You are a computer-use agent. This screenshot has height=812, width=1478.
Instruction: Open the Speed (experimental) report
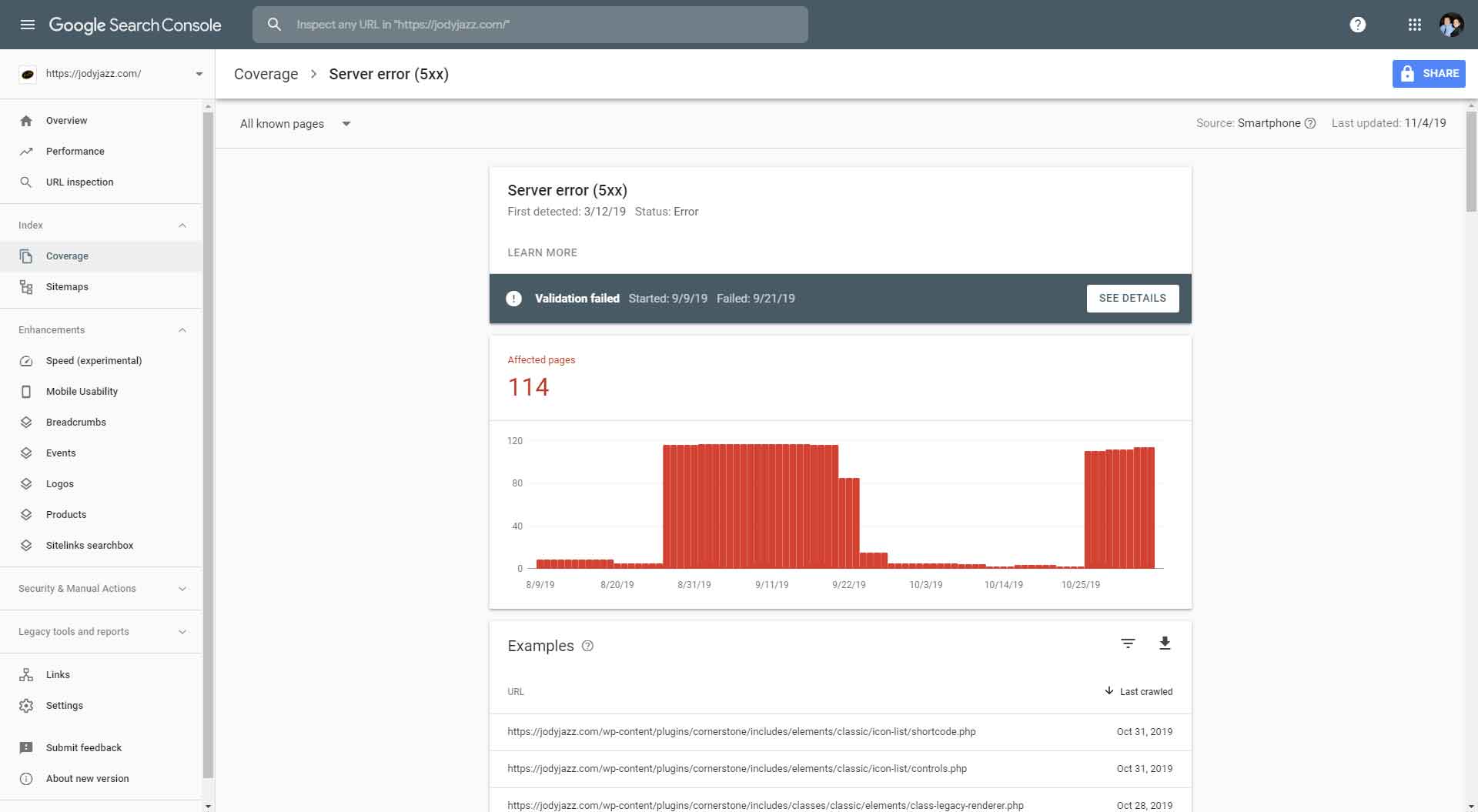point(101,361)
